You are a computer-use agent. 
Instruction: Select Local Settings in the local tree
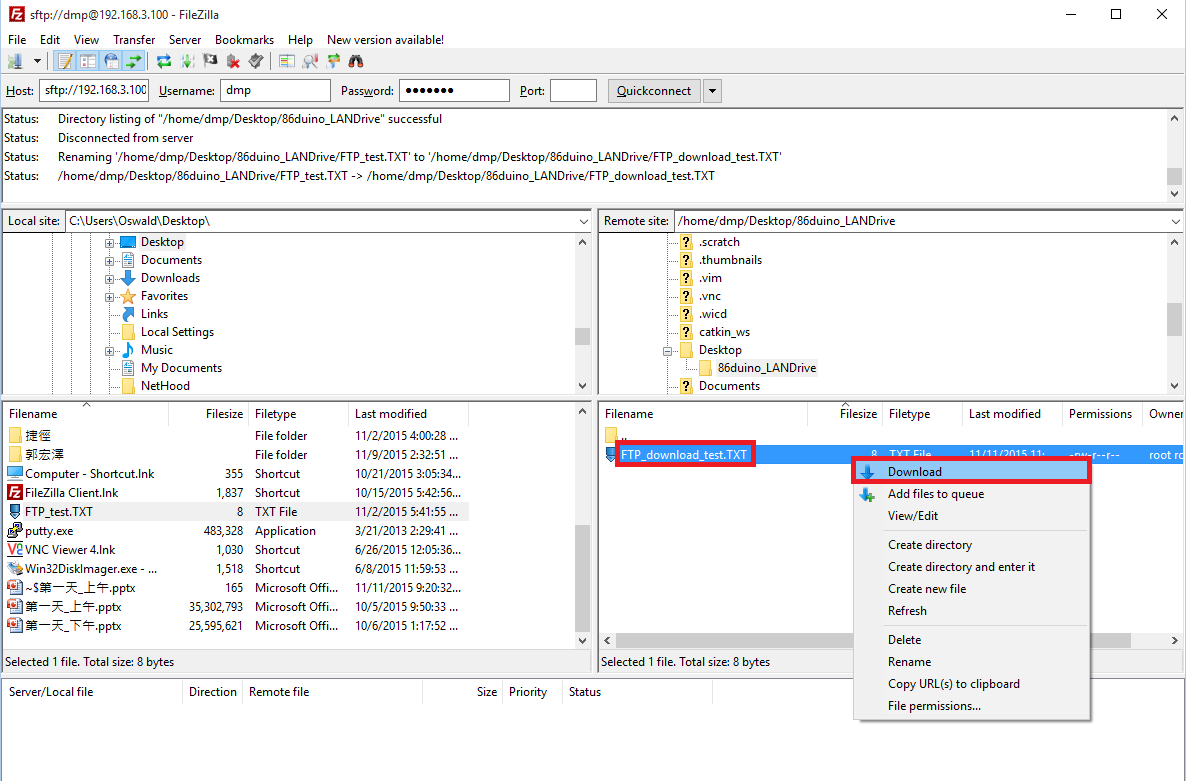click(x=177, y=332)
